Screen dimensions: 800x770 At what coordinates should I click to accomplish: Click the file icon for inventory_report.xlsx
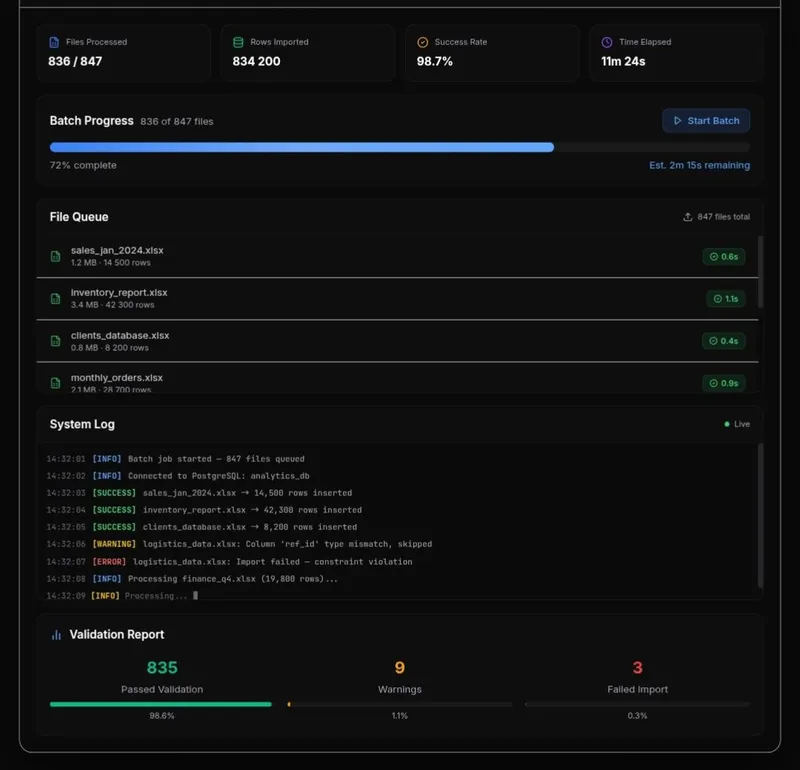(x=56, y=299)
